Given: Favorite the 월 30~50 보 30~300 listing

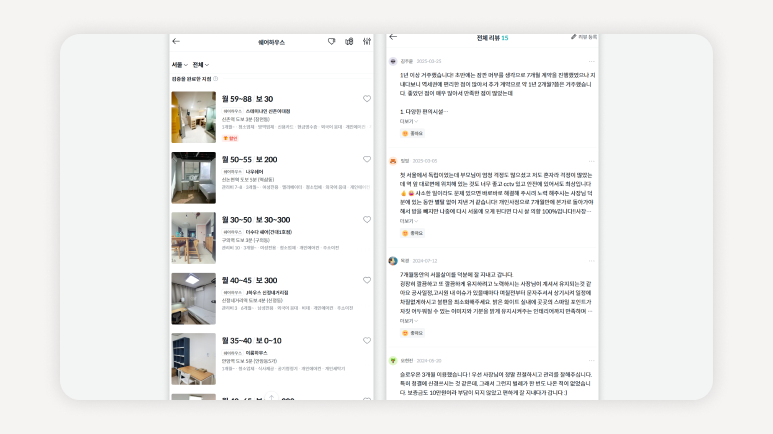Looking at the screenshot, I should pos(367,219).
